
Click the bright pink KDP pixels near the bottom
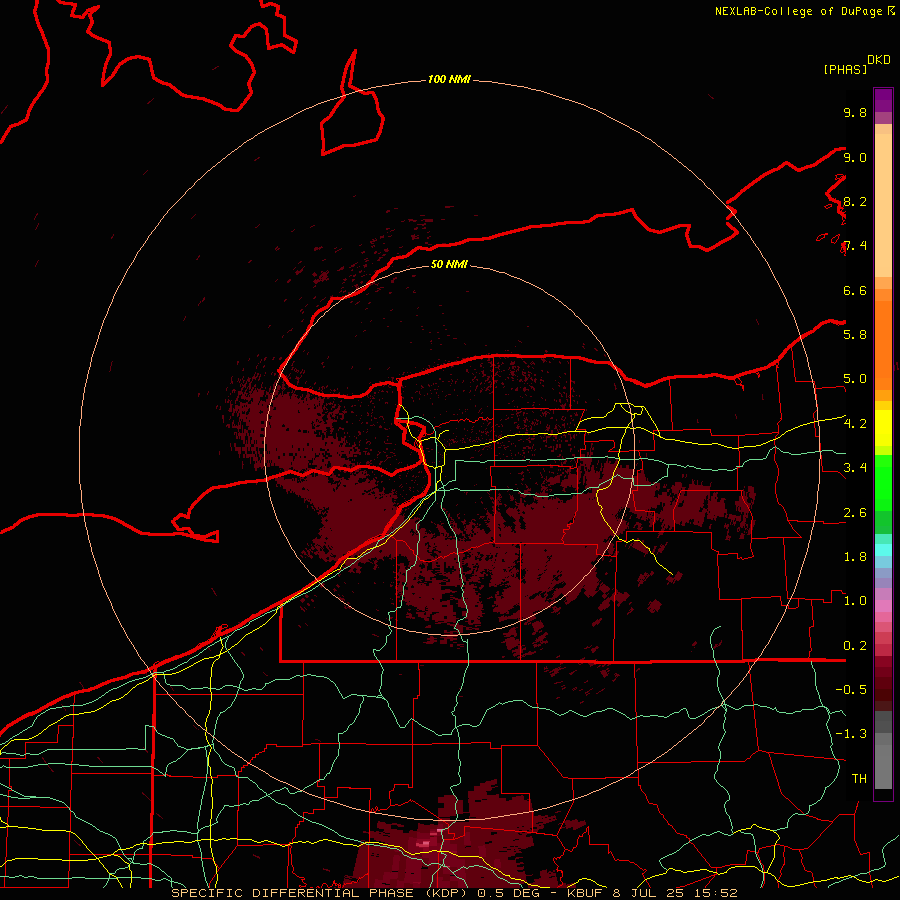[x=425, y=843]
